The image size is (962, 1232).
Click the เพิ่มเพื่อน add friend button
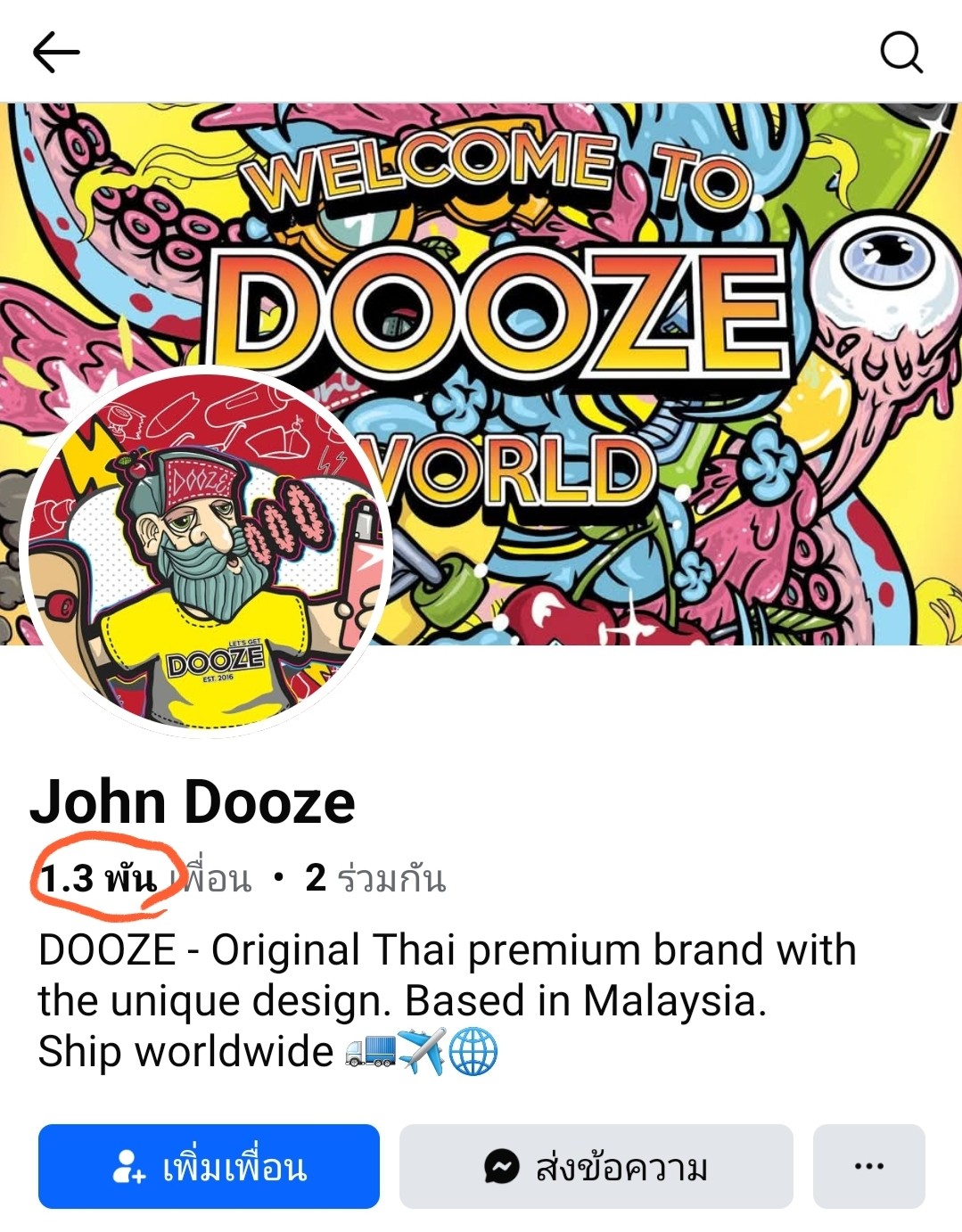coord(209,1166)
